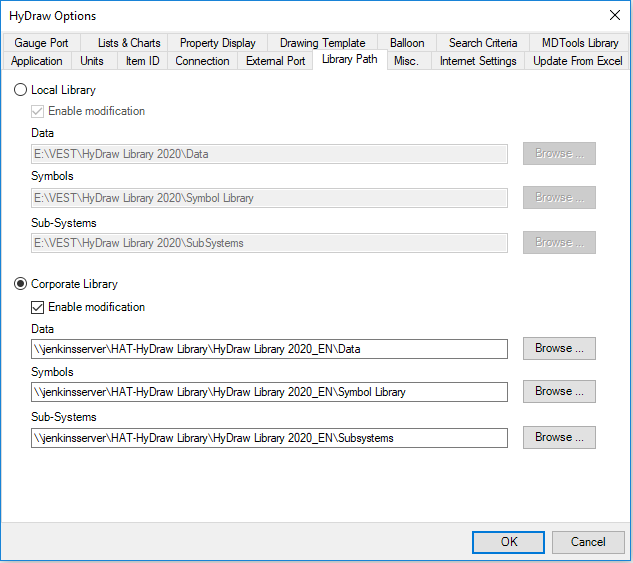
Task: Browse for Corporate Library Data folder
Action: pyautogui.click(x=559, y=348)
